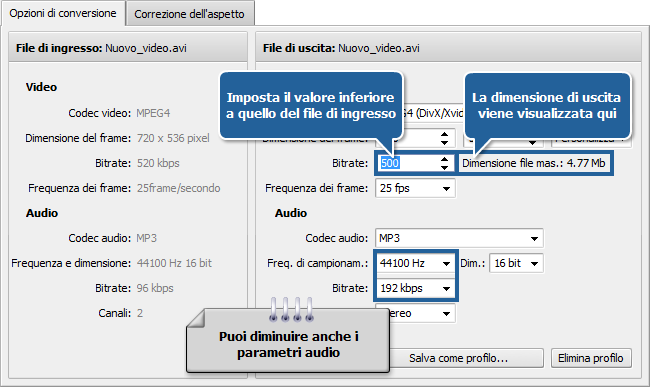Select the input codec value MPEG4
Image resolution: width=650 pixels, height=387 pixels.
pyautogui.click(x=153, y=113)
